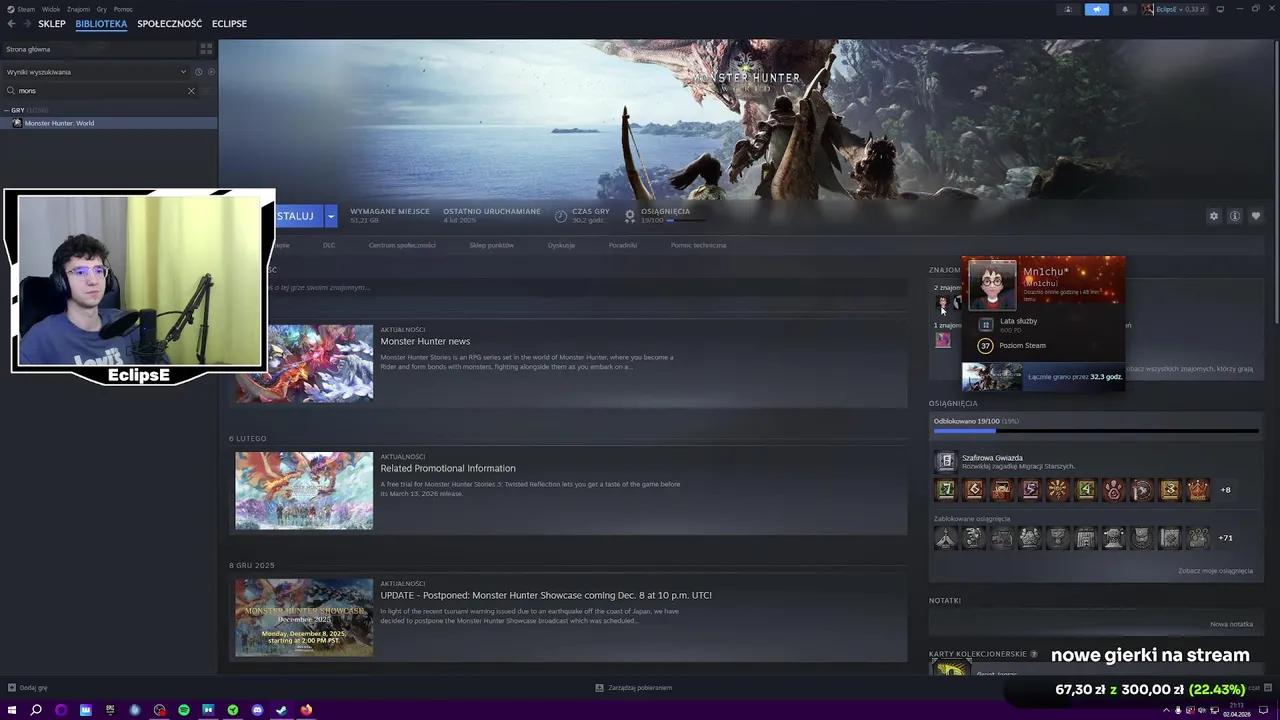
Task: Open announcements megaphone button
Action: (x=1097, y=9)
